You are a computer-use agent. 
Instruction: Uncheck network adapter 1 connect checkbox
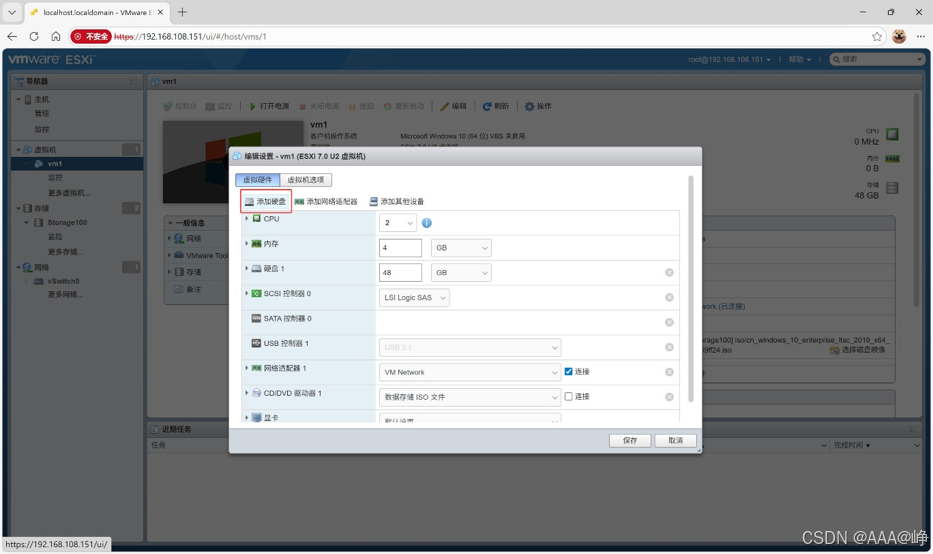[568, 371]
